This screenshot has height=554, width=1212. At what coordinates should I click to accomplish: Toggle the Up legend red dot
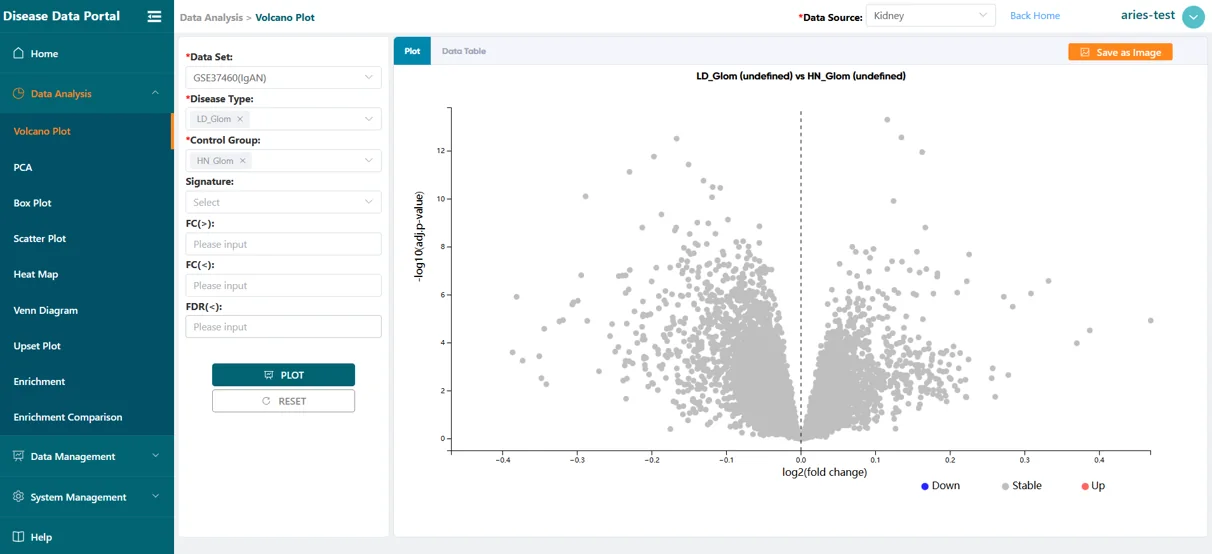pyautogui.click(x=1085, y=486)
